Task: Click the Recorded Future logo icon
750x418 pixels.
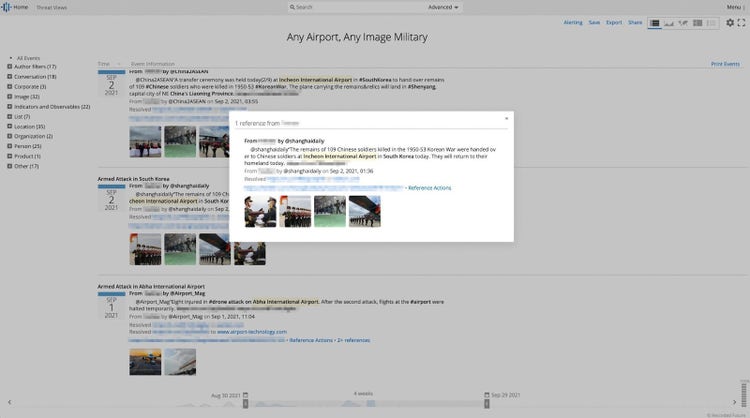Action: [x=6, y=7]
